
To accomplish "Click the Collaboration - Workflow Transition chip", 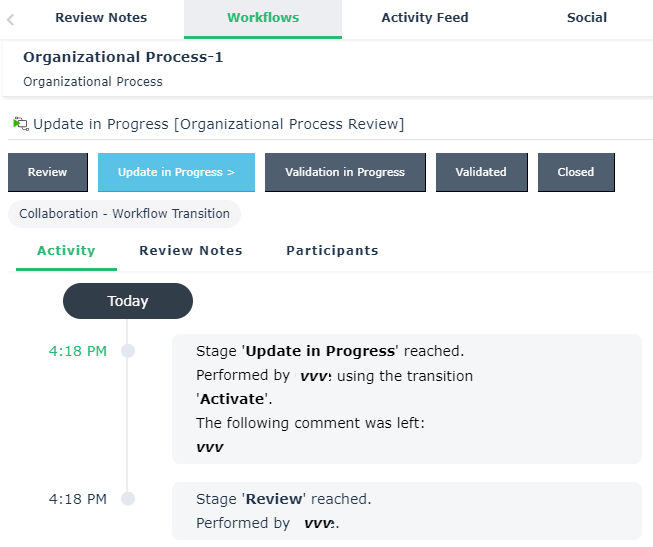I will [124, 214].
